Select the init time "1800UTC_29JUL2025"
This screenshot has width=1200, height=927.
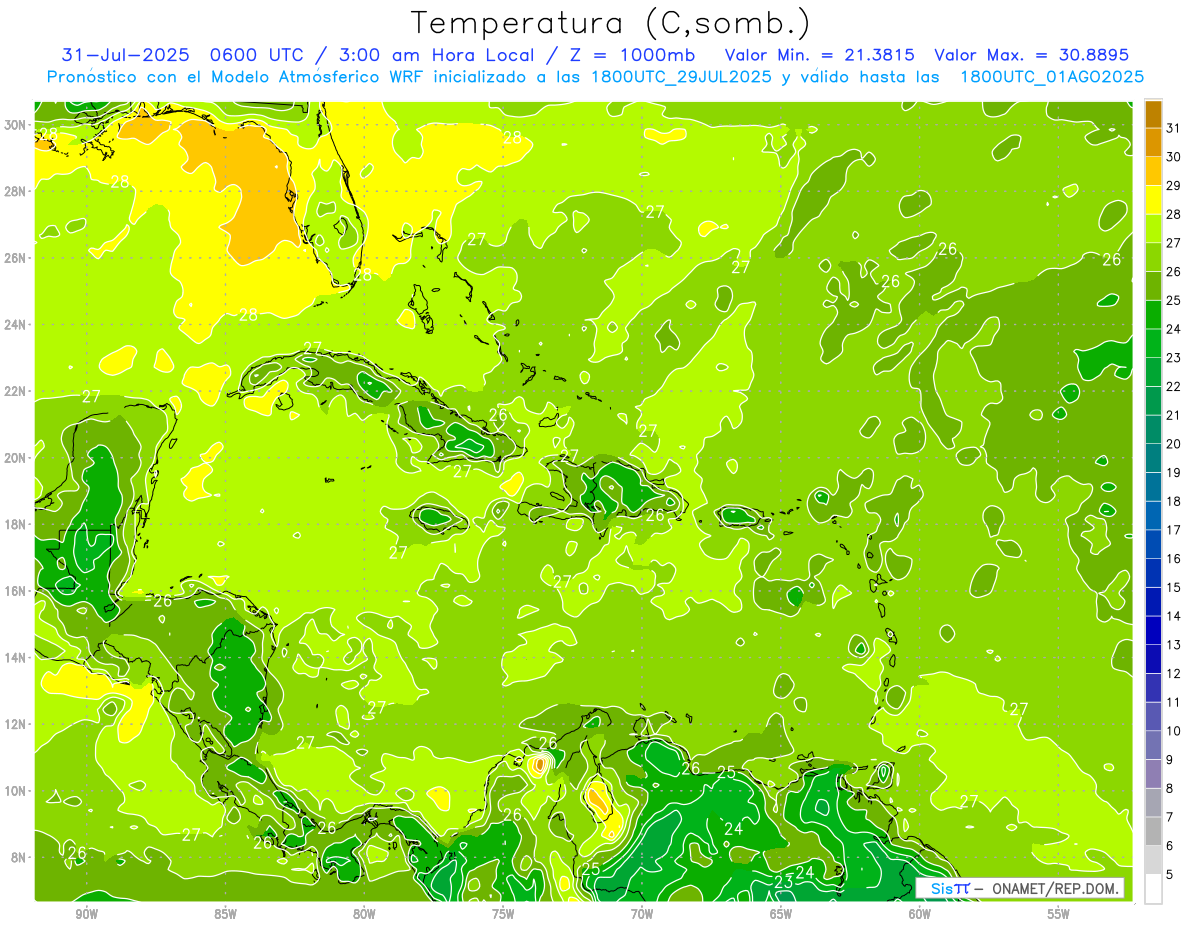click(681, 77)
